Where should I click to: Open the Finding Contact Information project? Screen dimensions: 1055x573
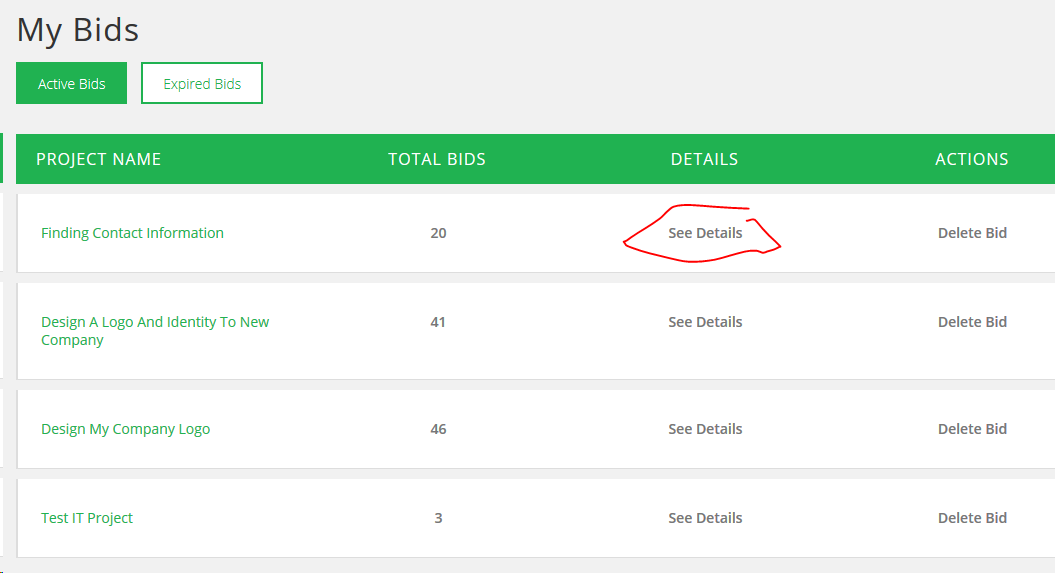tap(132, 233)
